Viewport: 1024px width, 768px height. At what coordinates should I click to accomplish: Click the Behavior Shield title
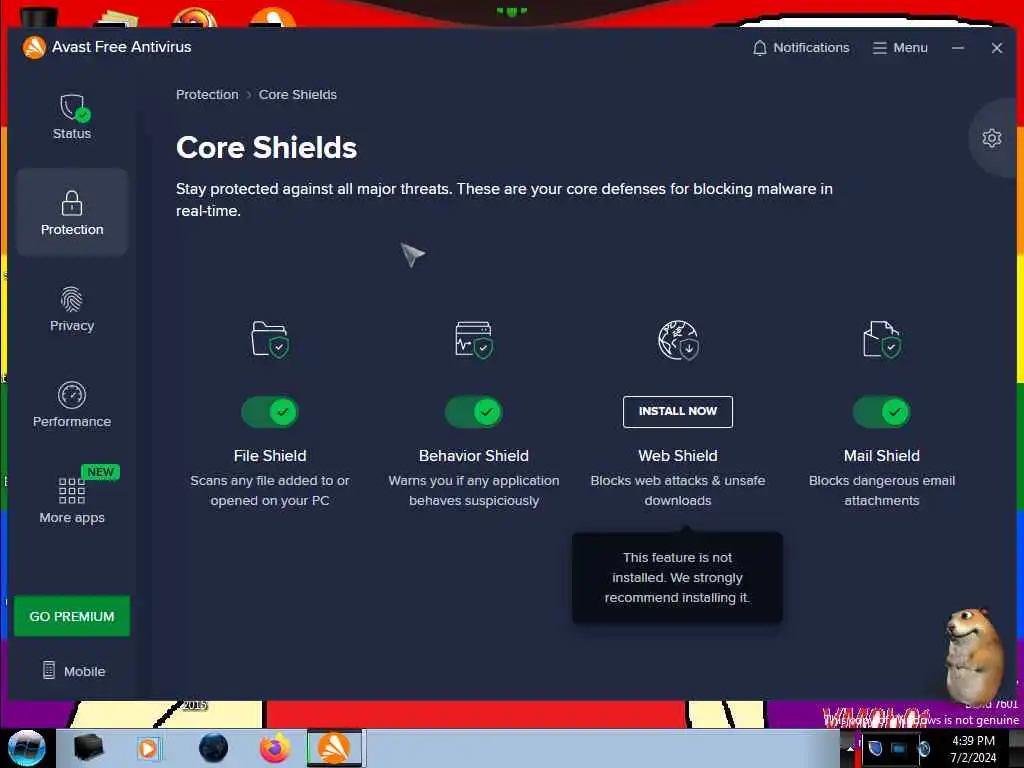(473, 456)
